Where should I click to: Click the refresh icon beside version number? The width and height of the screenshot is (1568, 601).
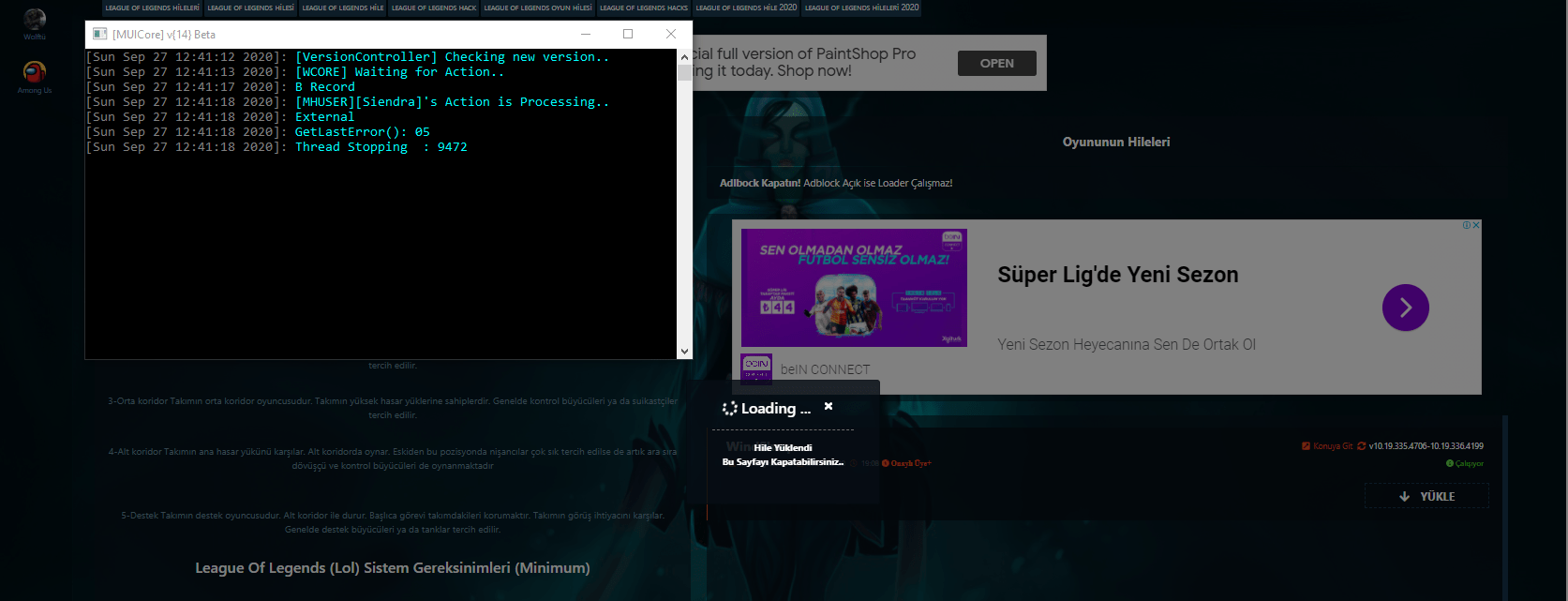pyautogui.click(x=1361, y=446)
